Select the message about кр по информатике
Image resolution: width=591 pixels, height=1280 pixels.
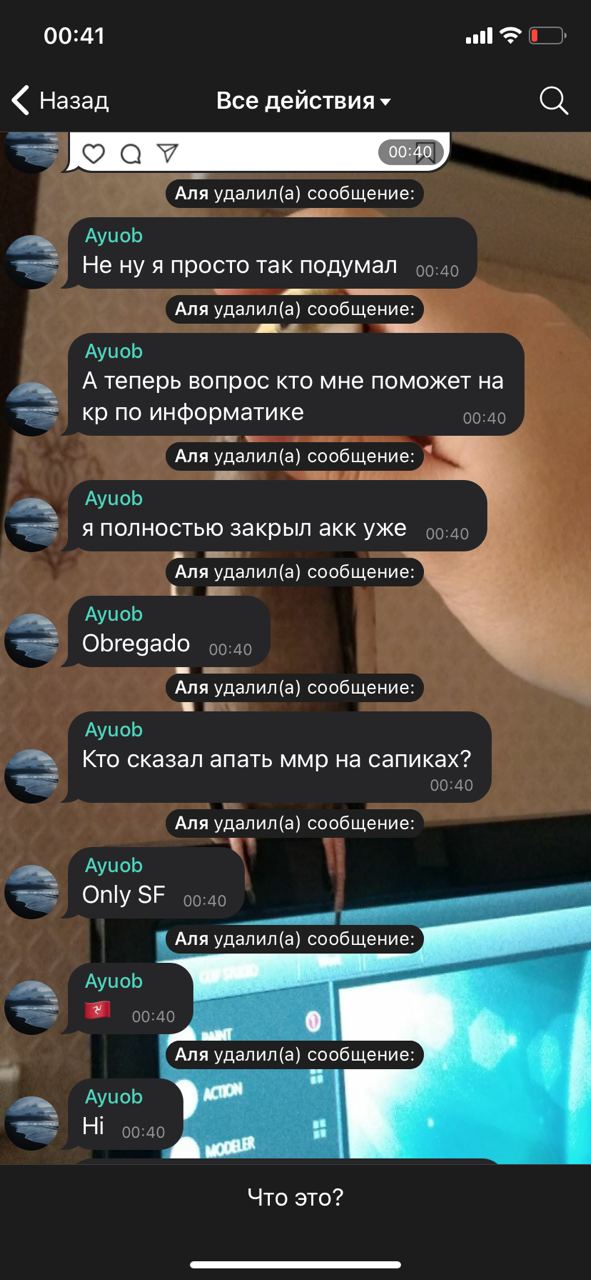(x=295, y=385)
